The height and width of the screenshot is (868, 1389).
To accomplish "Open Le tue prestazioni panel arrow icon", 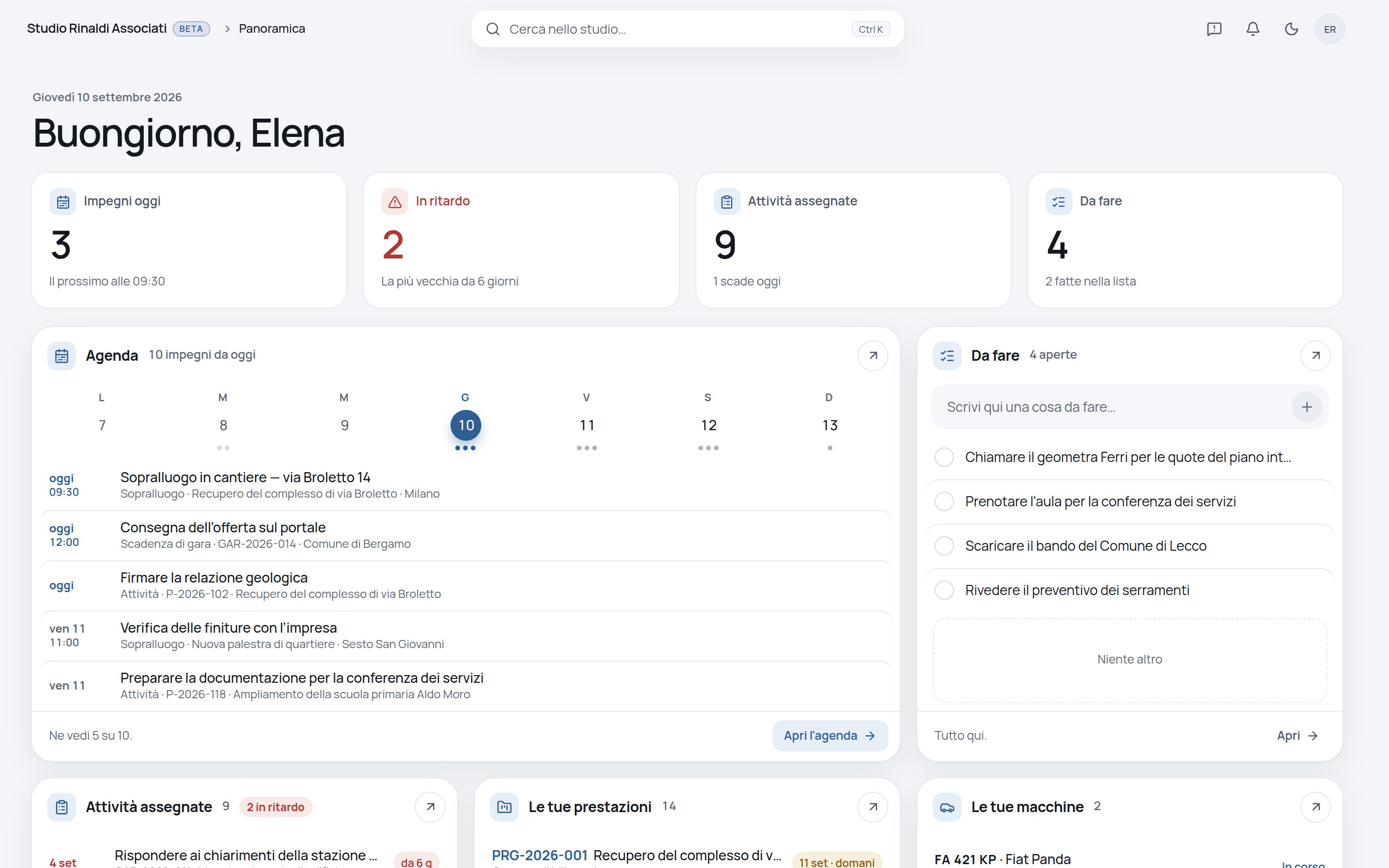I will [x=873, y=807].
